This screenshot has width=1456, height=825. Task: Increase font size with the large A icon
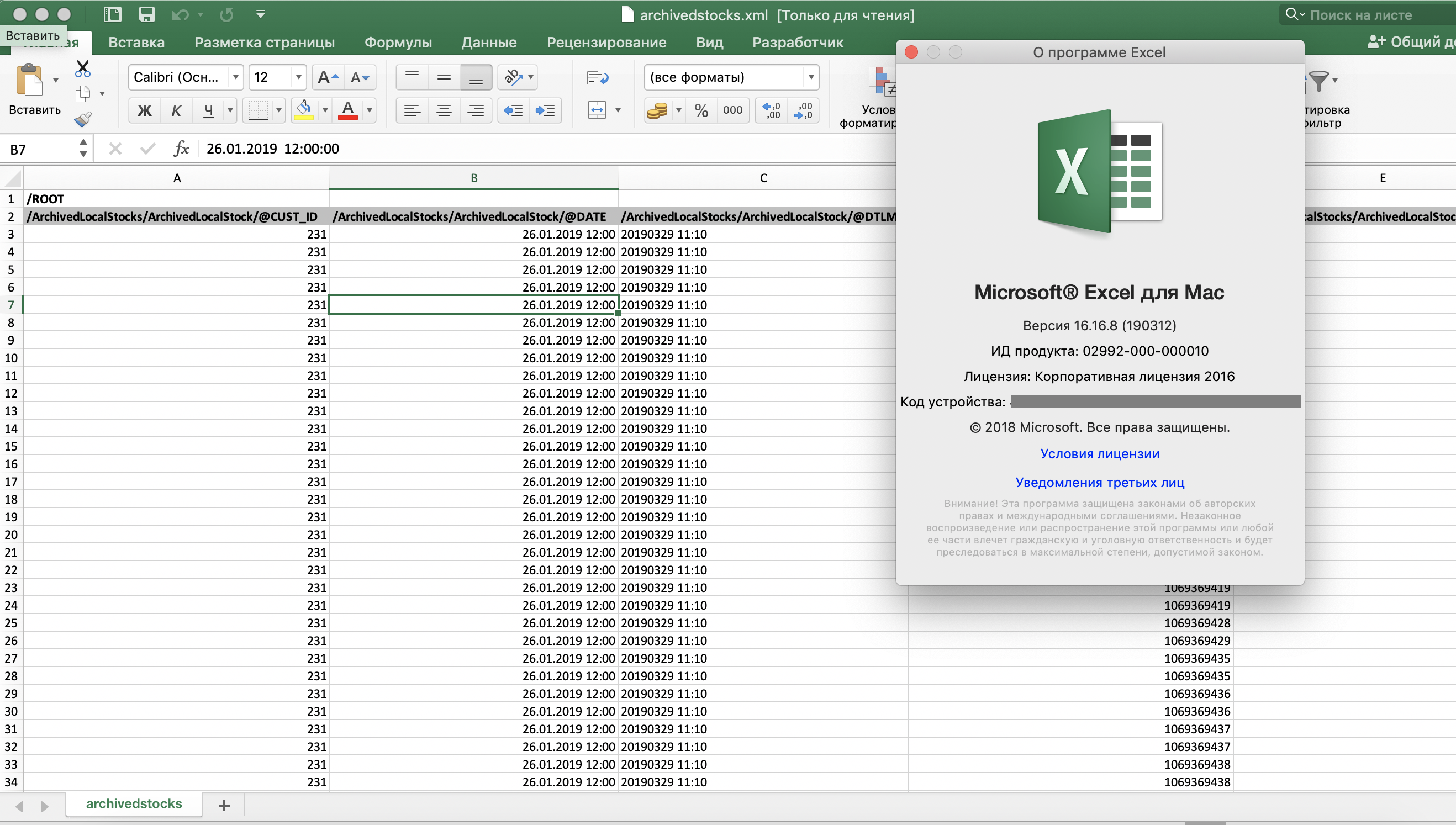point(328,77)
